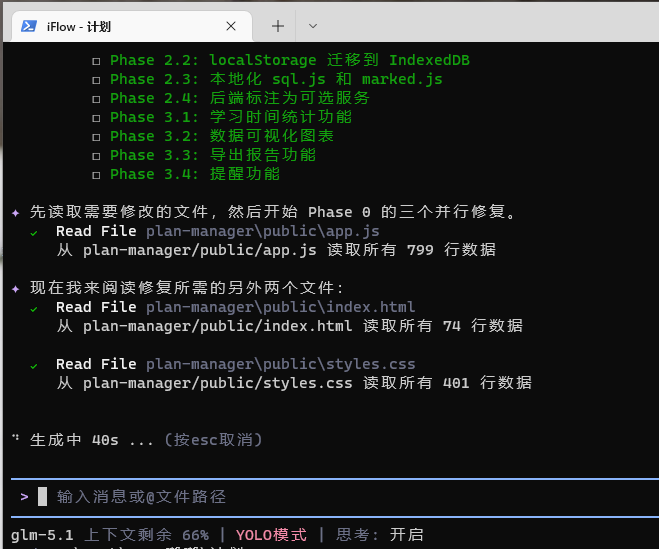Open a new terminal tab with plus button
This screenshot has width=659, height=549.
click(278, 27)
